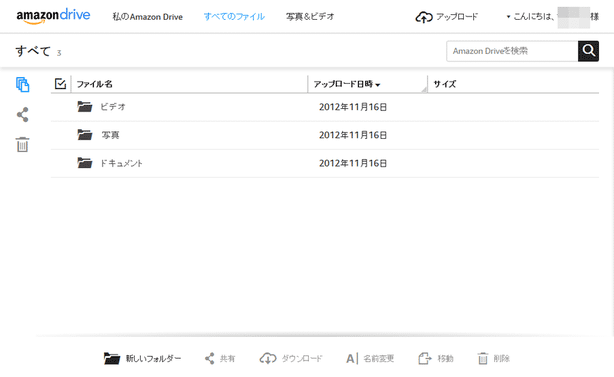Click the magnifier search button

click(x=588, y=51)
